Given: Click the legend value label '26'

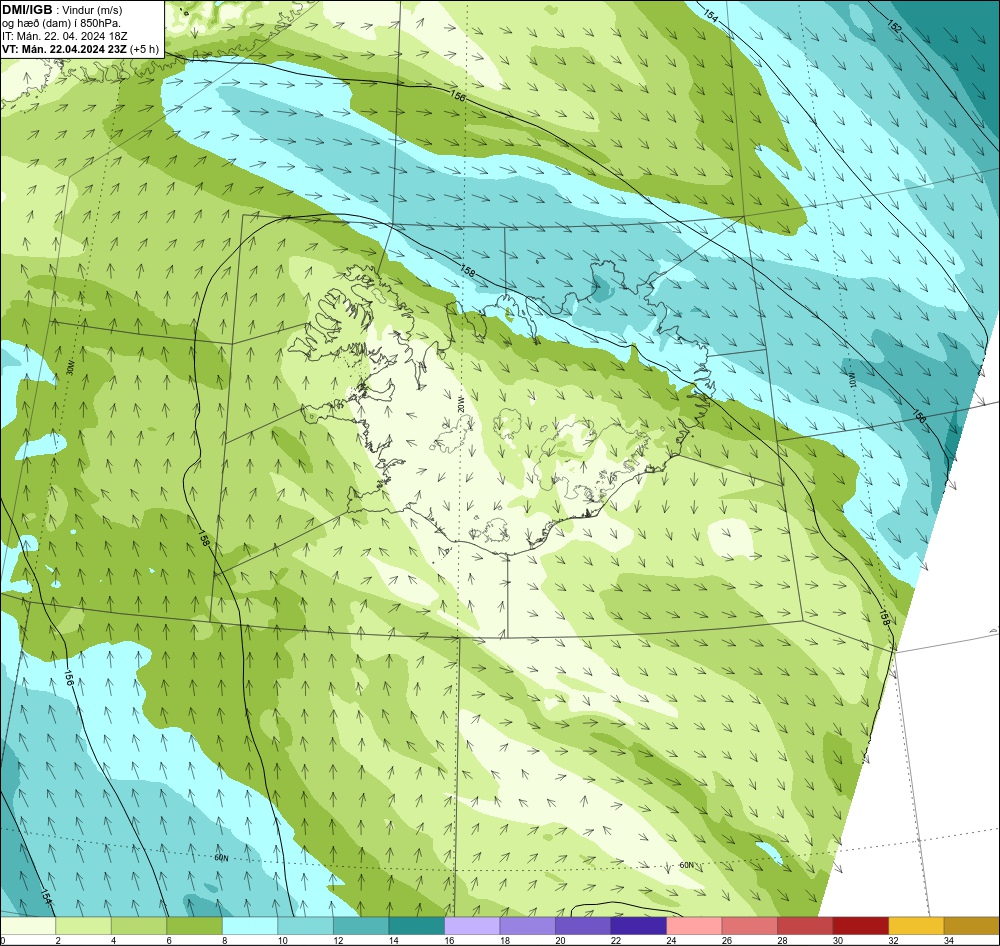Looking at the screenshot, I should click(x=726, y=940).
